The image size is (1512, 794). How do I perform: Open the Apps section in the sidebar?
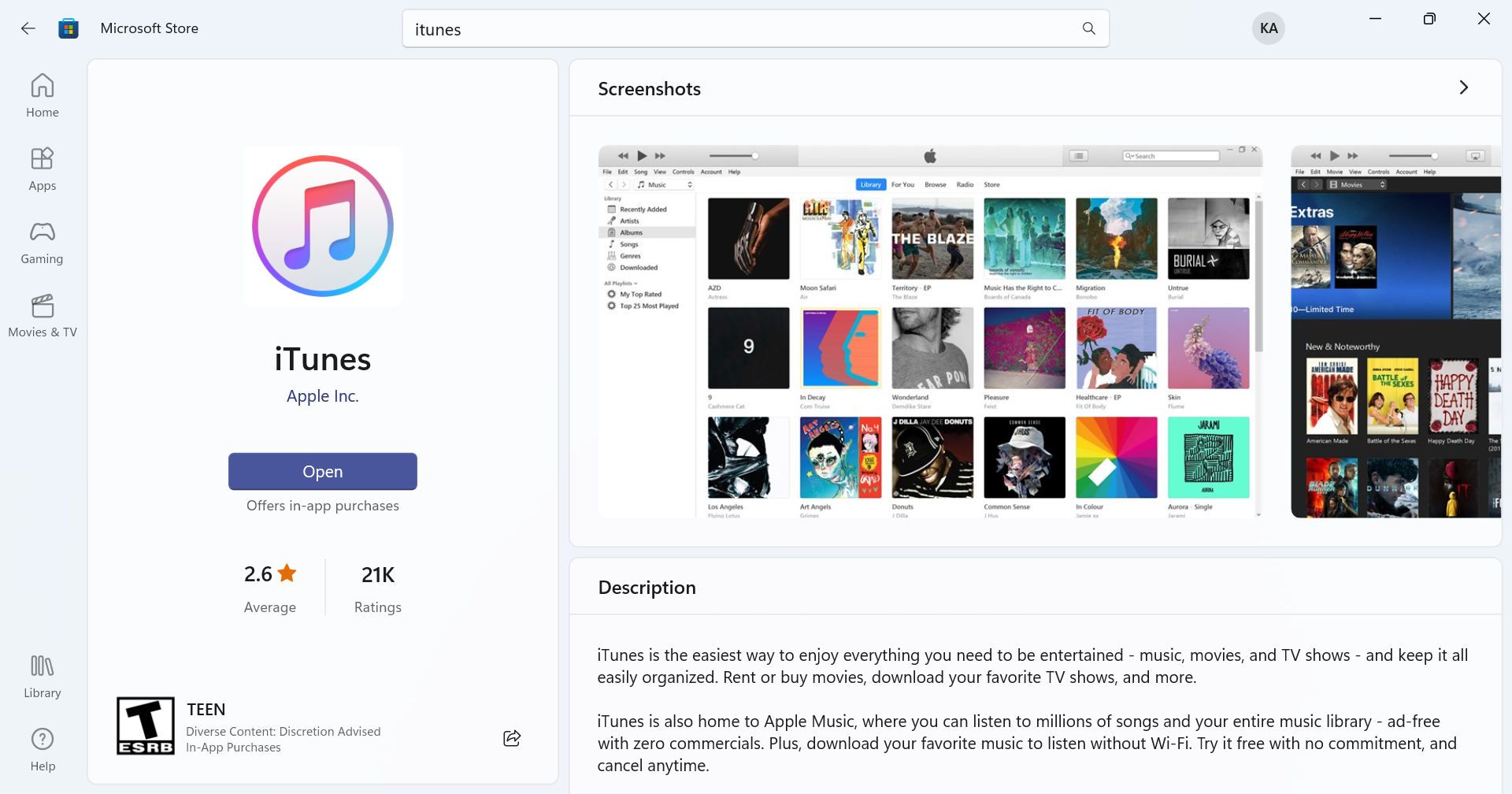pos(43,169)
